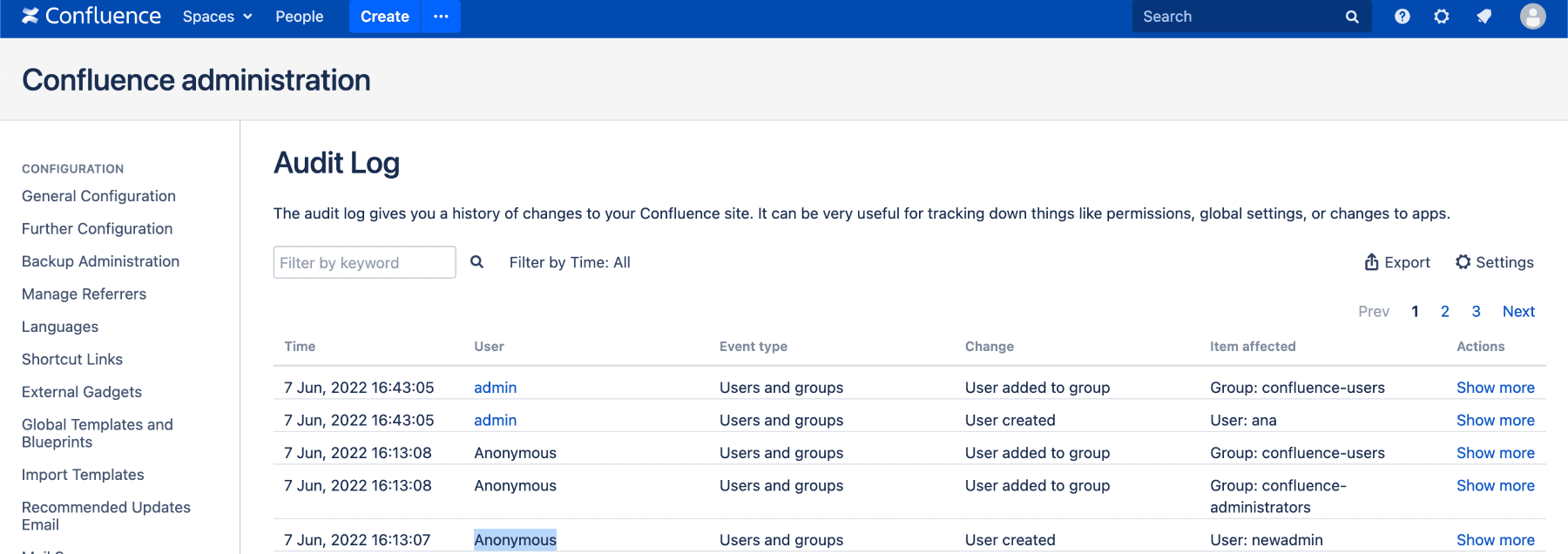Open the Filter by Time: All selector

(x=570, y=262)
